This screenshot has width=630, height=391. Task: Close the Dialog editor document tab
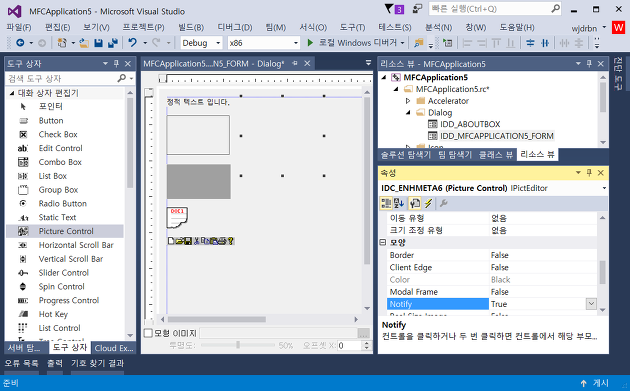point(307,63)
